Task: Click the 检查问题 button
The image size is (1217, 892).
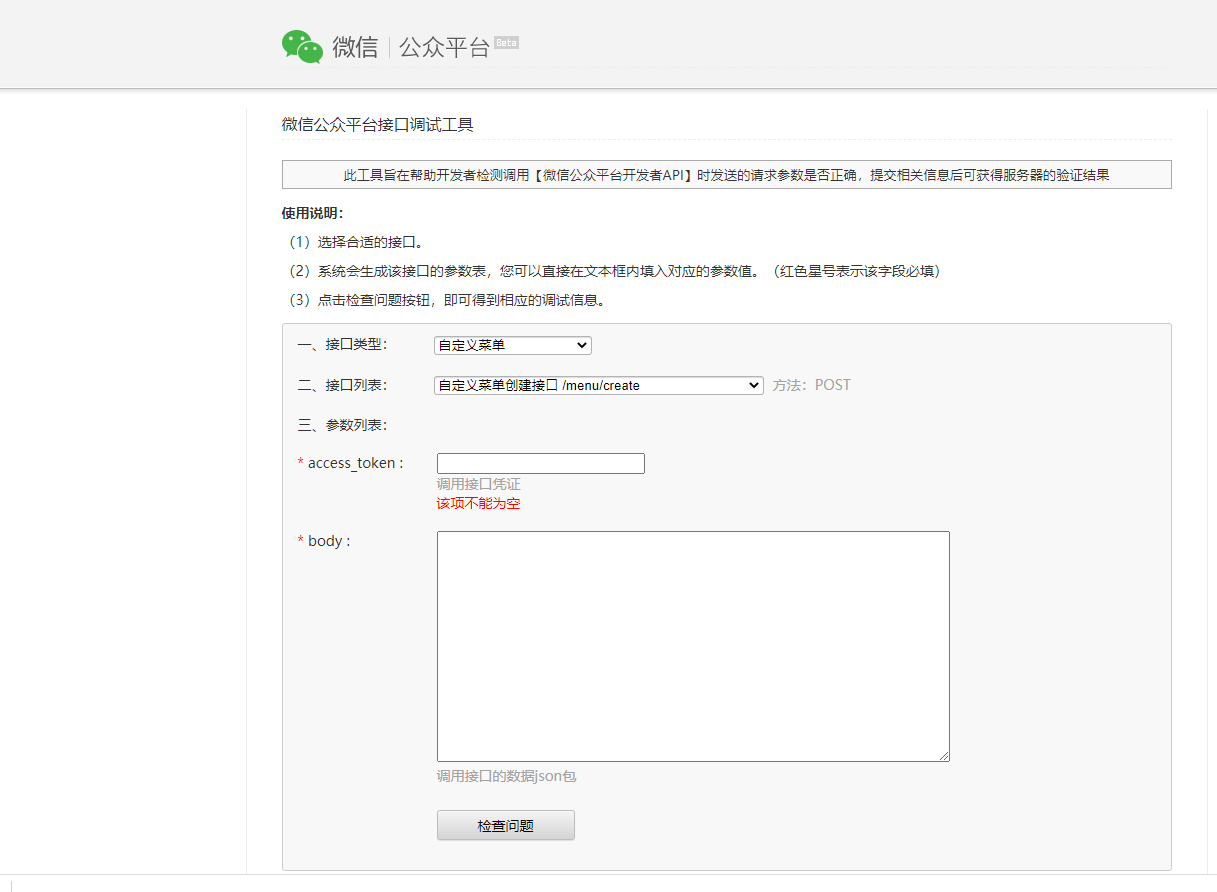Action: click(506, 825)
